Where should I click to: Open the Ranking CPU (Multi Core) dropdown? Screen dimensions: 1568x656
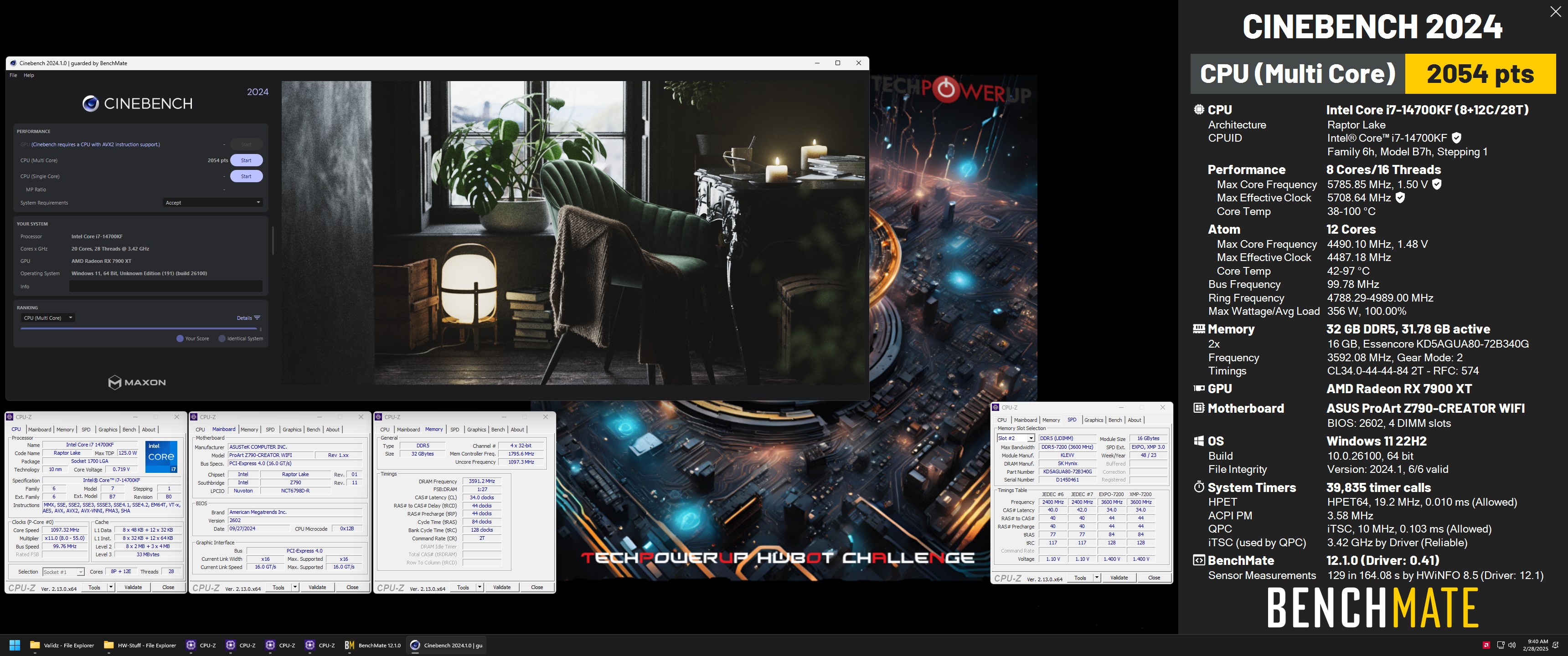(x=48, y=318)
